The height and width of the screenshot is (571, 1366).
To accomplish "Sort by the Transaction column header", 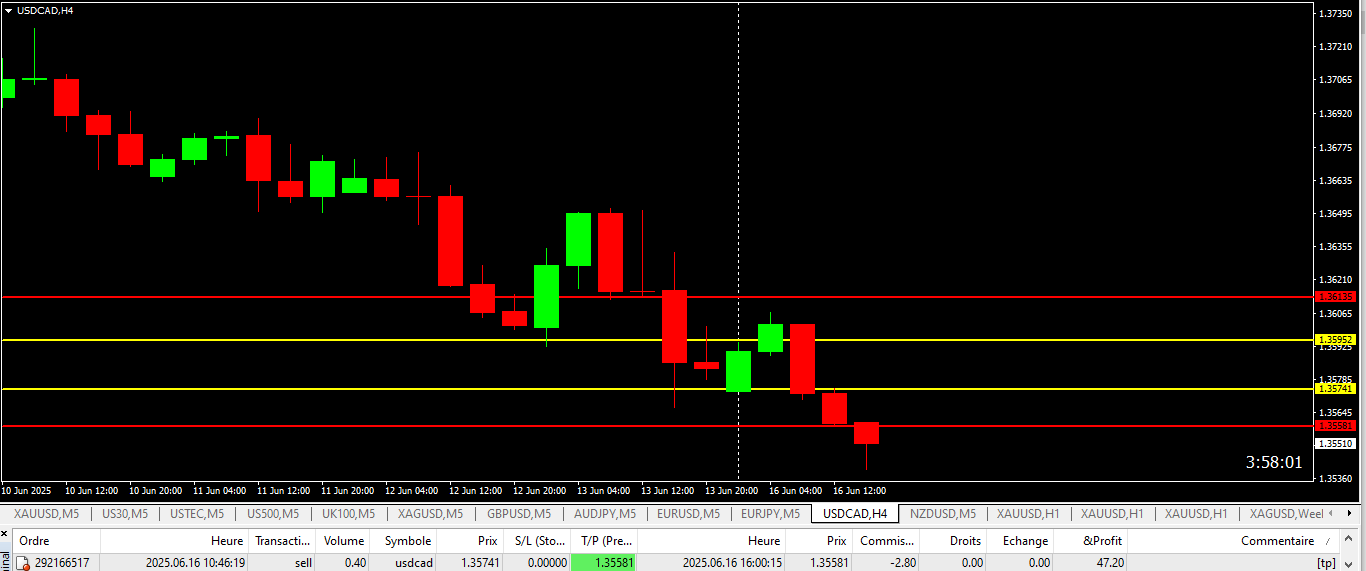I will click(x=284, y=541).
